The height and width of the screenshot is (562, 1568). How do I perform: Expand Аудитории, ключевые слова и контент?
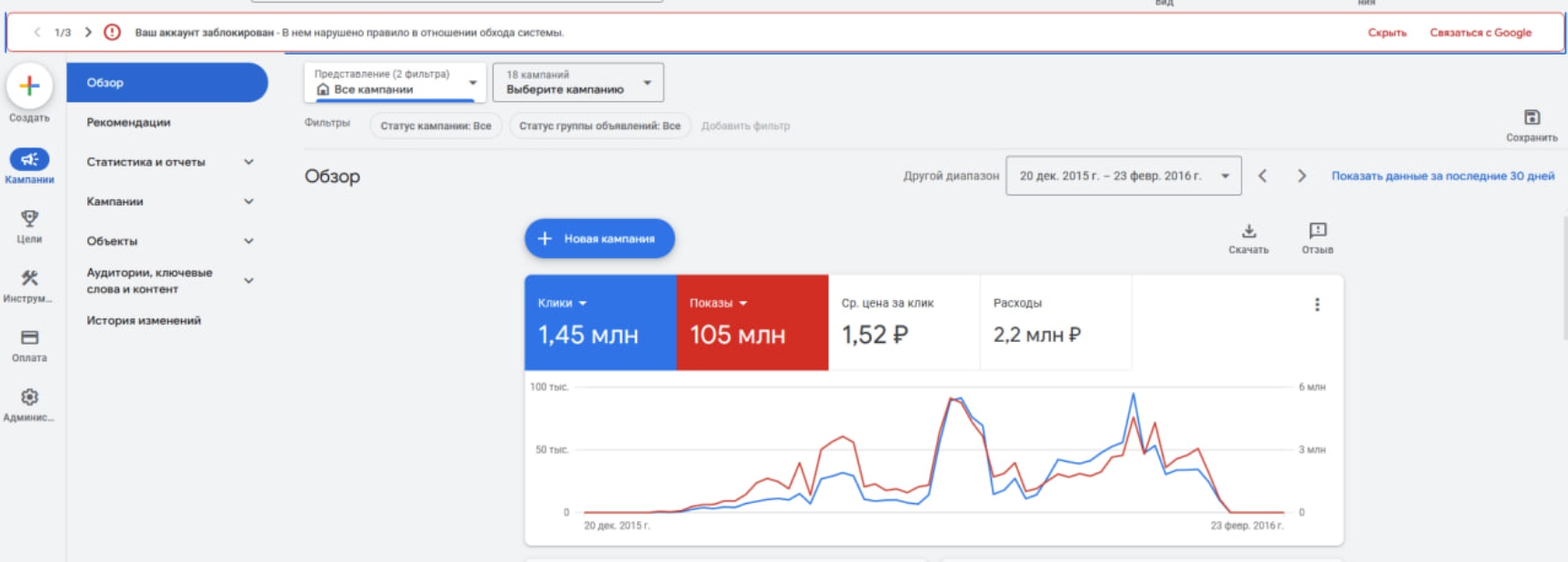click(x=248, y=281)
